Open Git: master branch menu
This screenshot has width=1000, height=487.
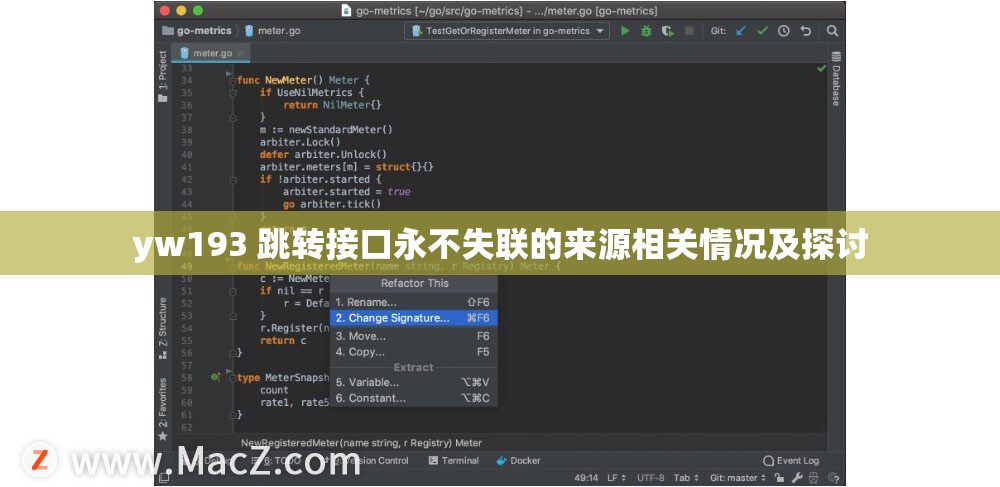(738, 477)
